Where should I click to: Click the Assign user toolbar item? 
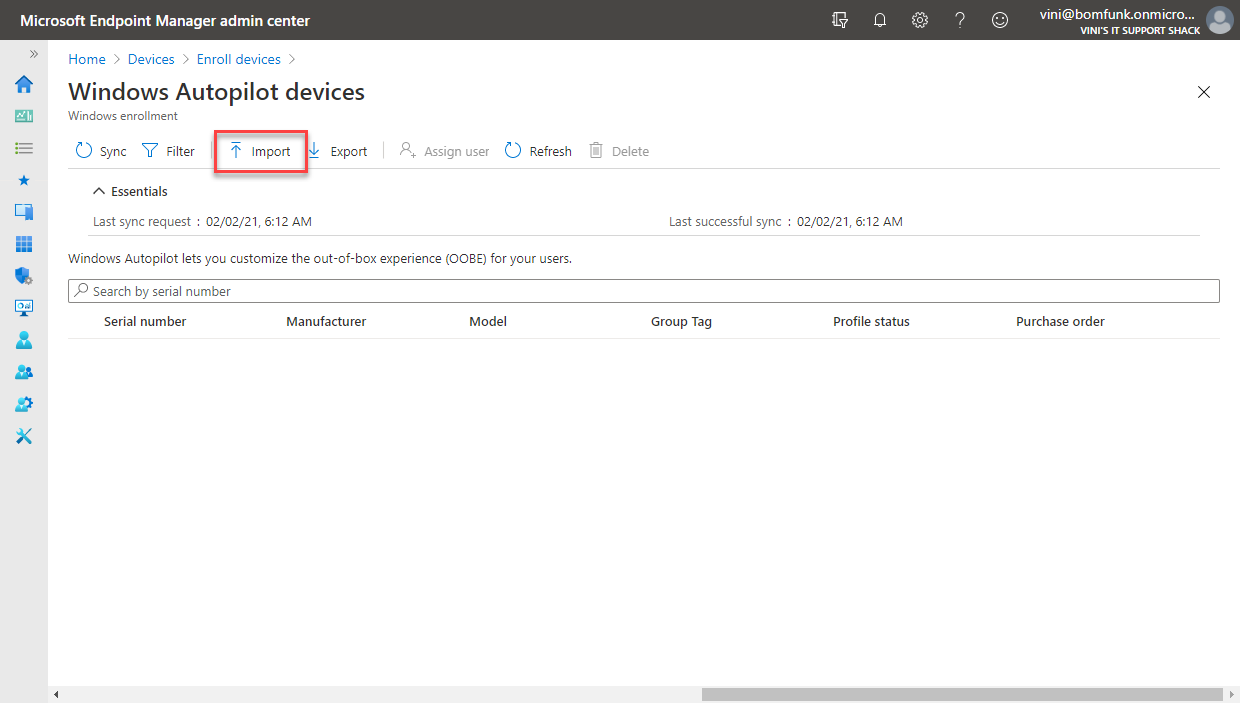click(444, 151)
